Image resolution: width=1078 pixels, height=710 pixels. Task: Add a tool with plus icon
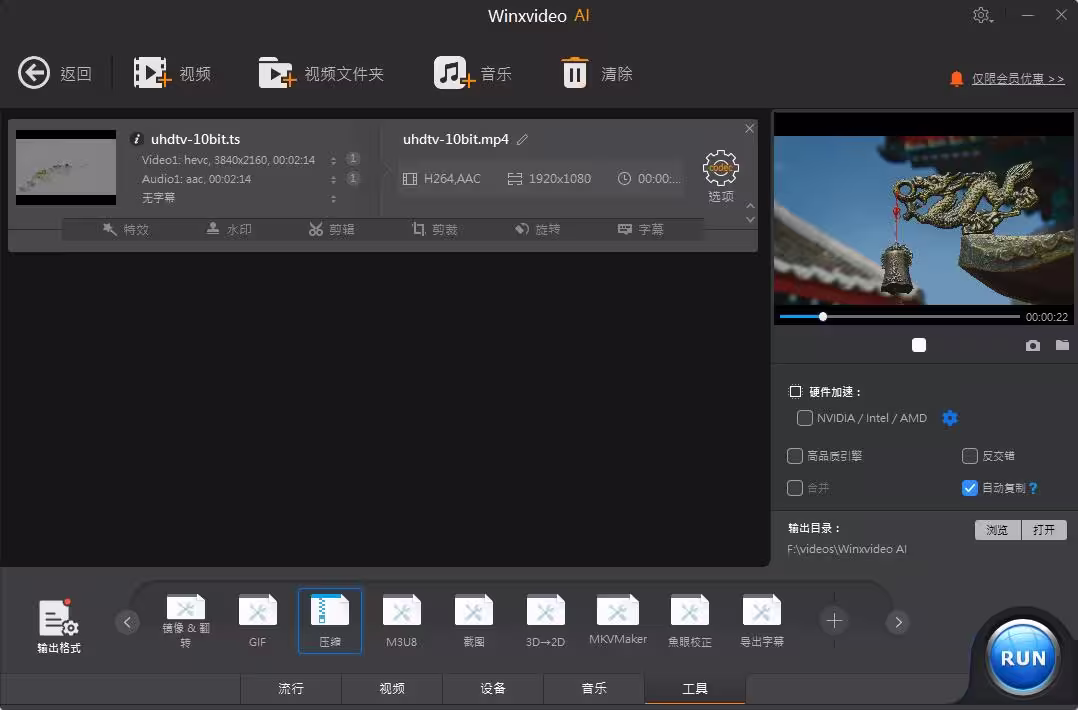(834, 621)
